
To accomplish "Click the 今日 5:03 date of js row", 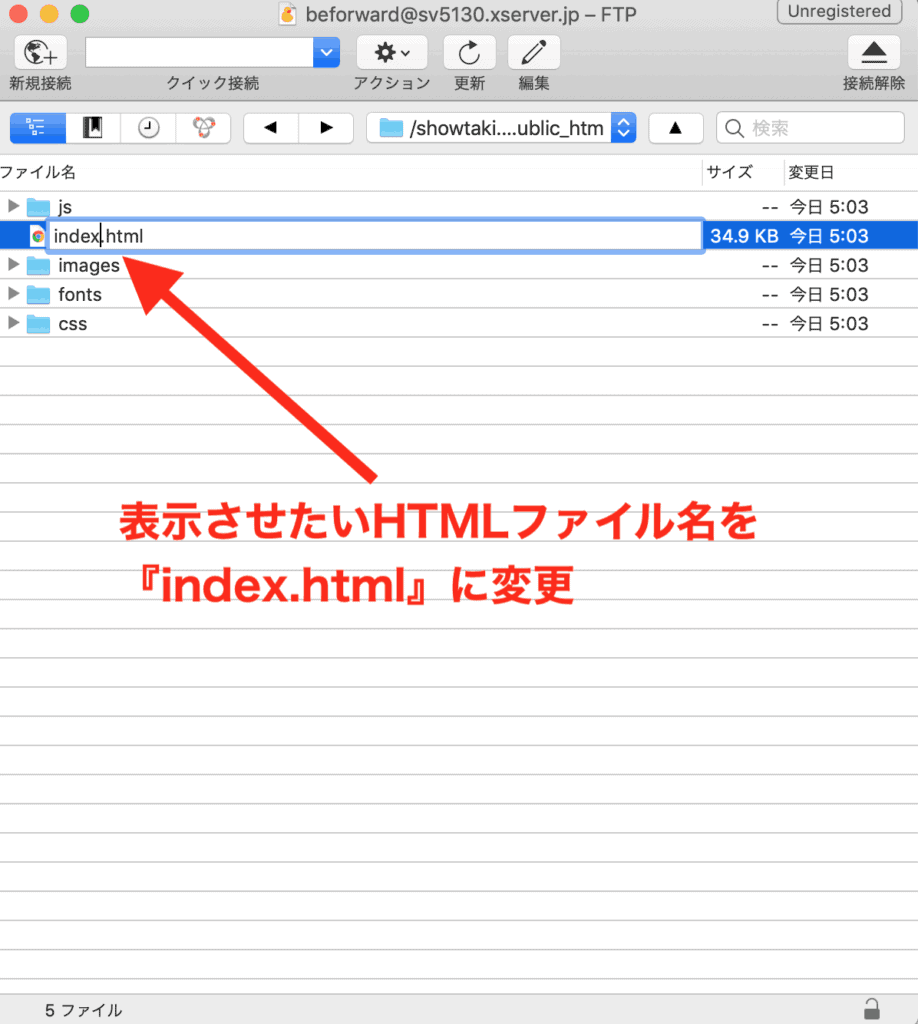I will (829, 207).
